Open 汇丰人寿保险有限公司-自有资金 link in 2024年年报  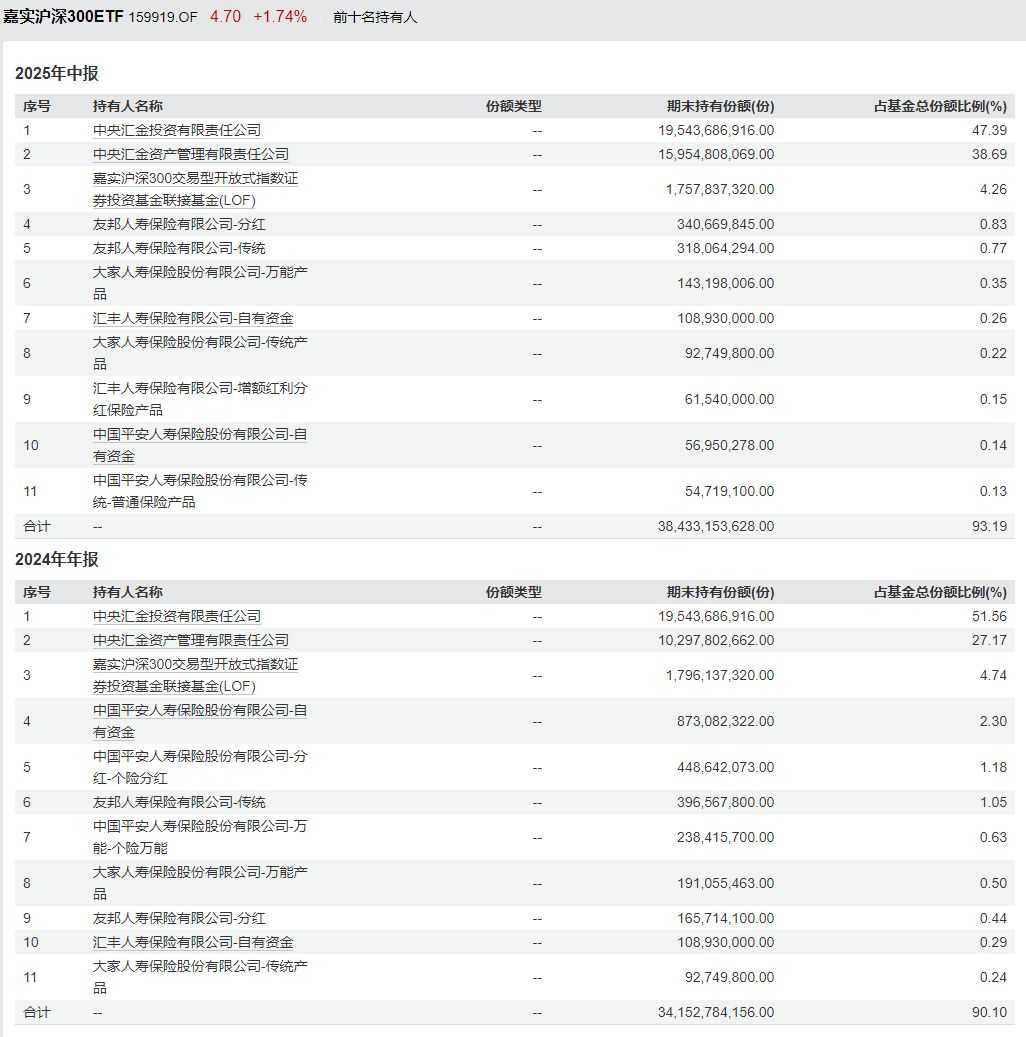(193, 942)
